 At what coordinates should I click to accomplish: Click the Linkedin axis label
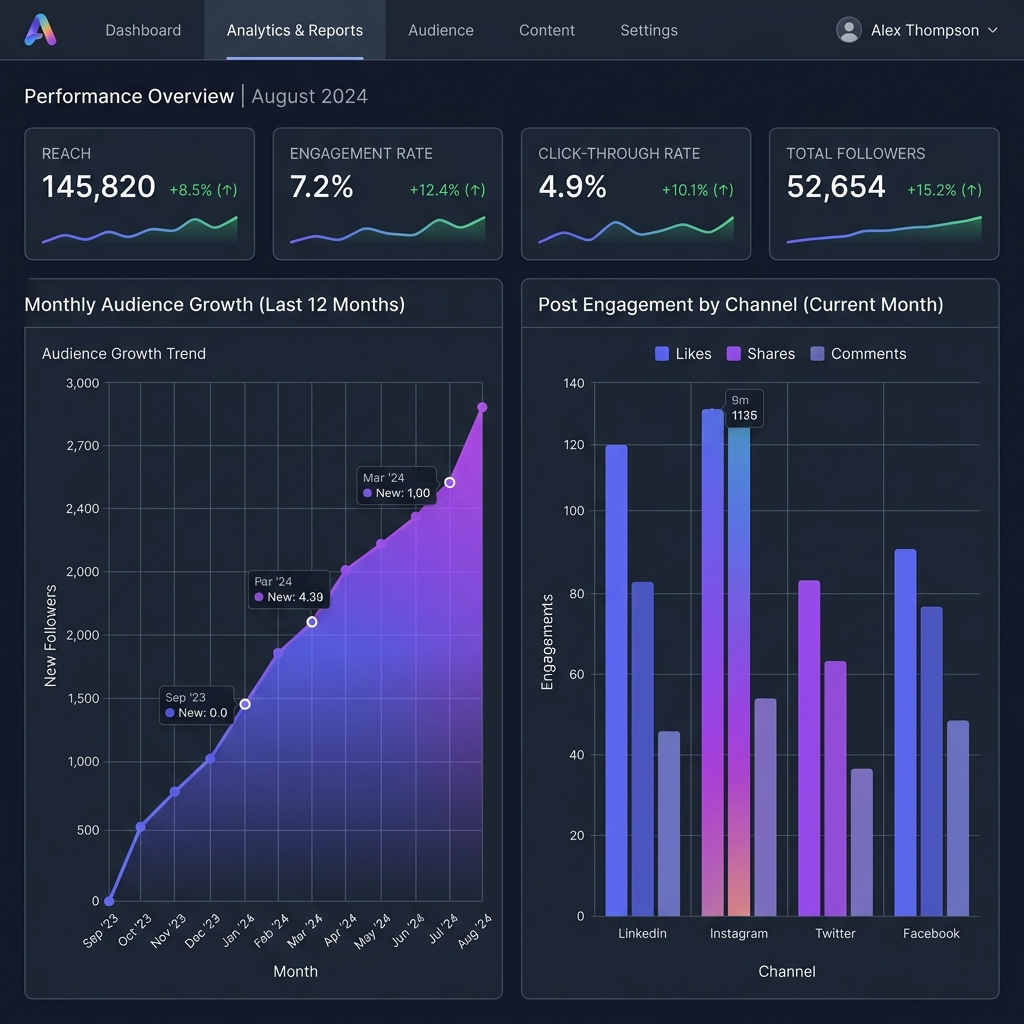(642, 933)
